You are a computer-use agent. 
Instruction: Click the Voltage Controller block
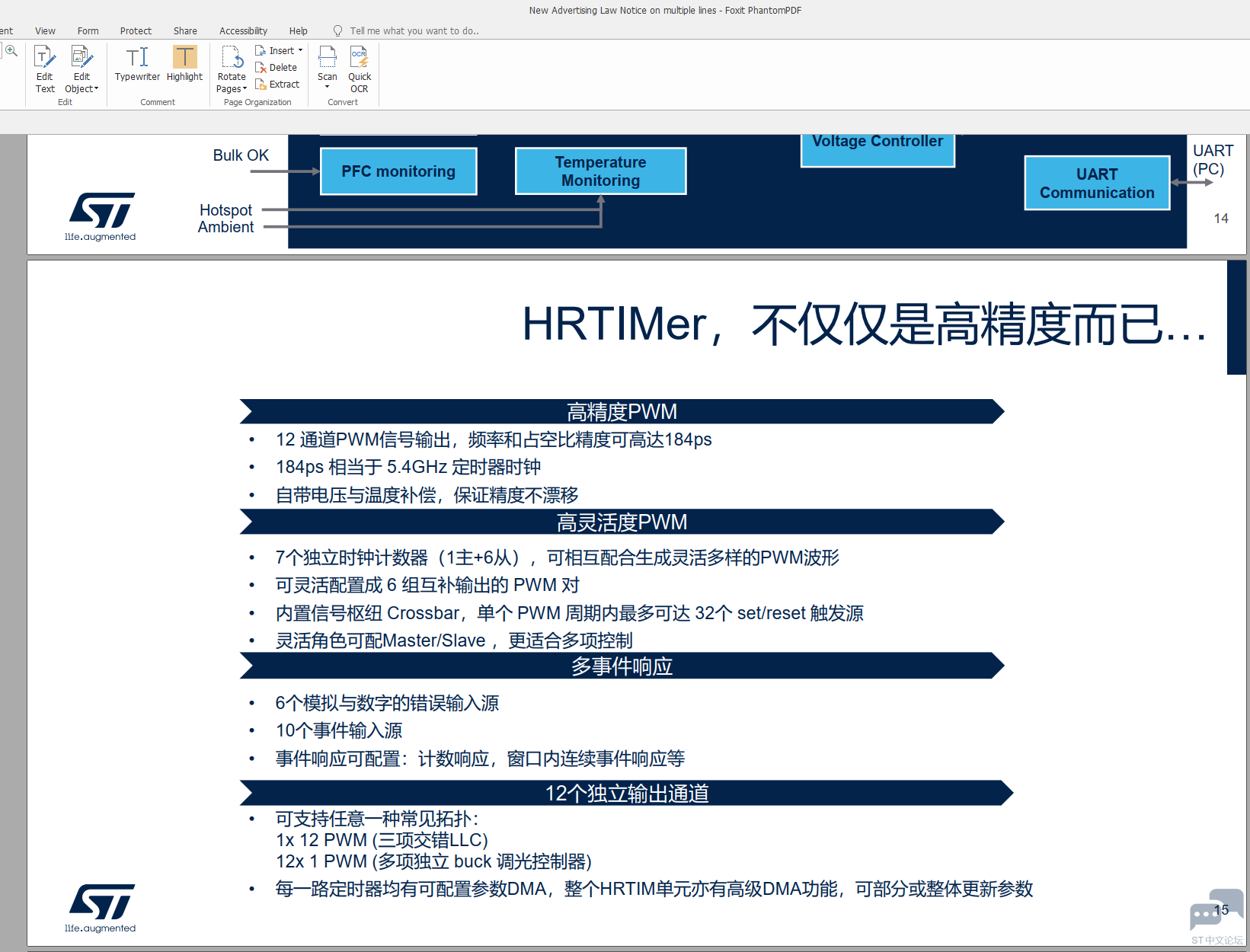tap(878, 150)
